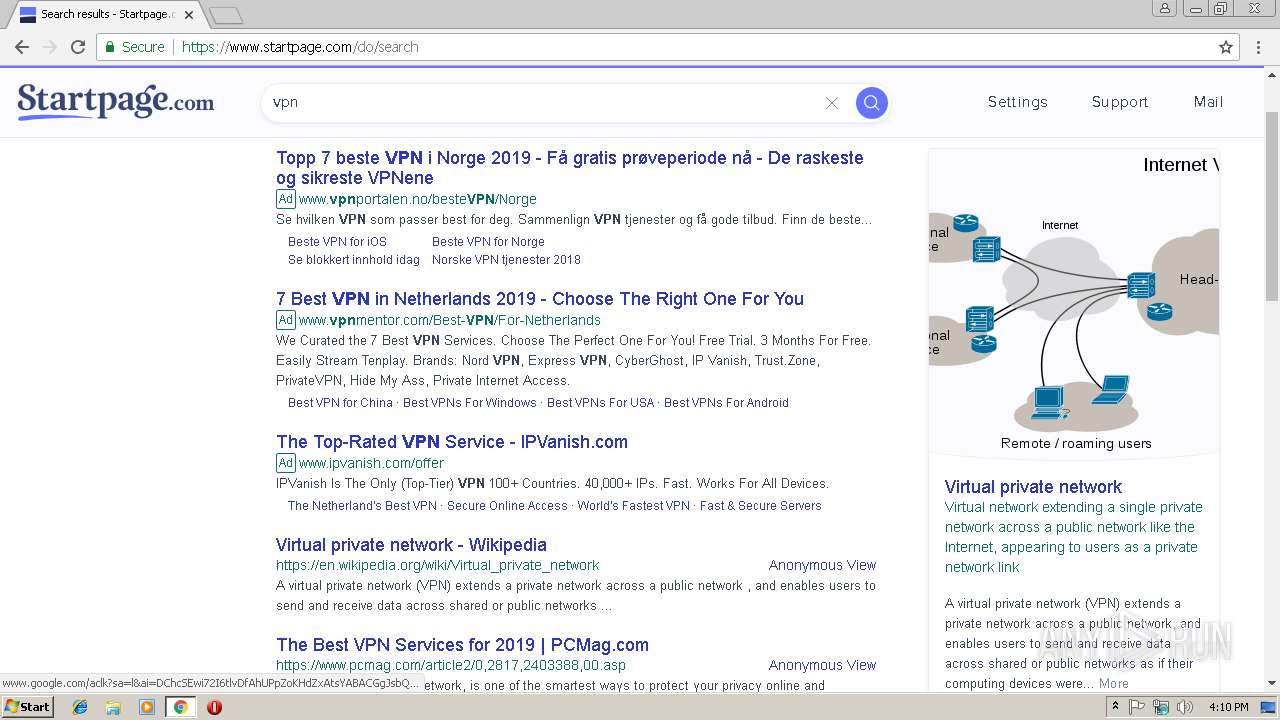Reload the page with the refresh icon
This screenshot has width=1280, height=720.
click(78, 47)
